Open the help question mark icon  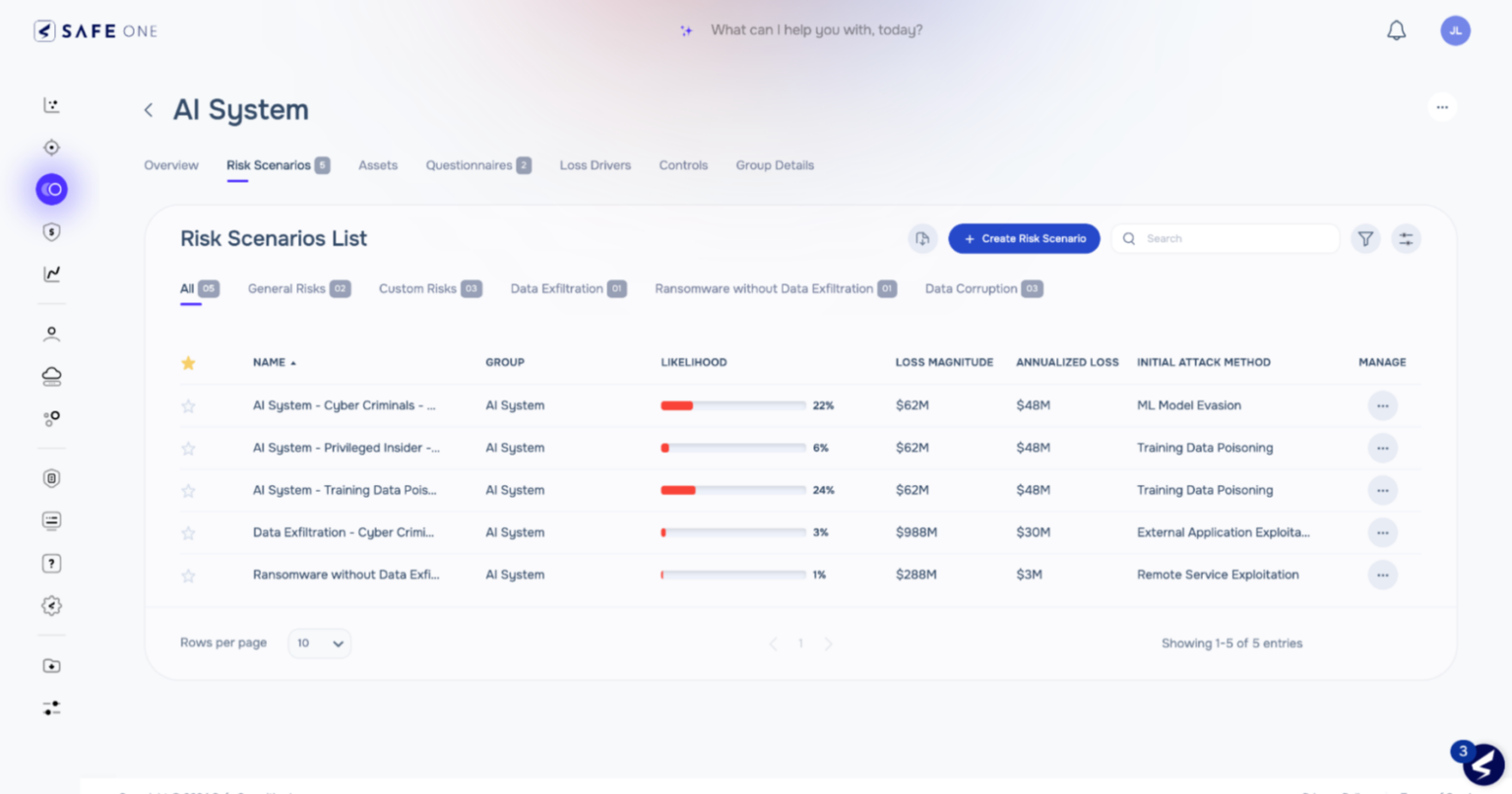click(x=51, y=563)
